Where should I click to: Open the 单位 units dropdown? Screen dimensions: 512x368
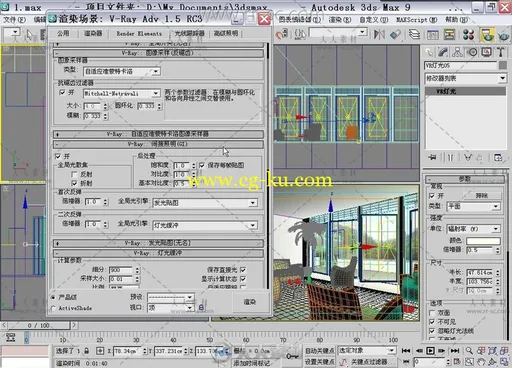(473, 229)
